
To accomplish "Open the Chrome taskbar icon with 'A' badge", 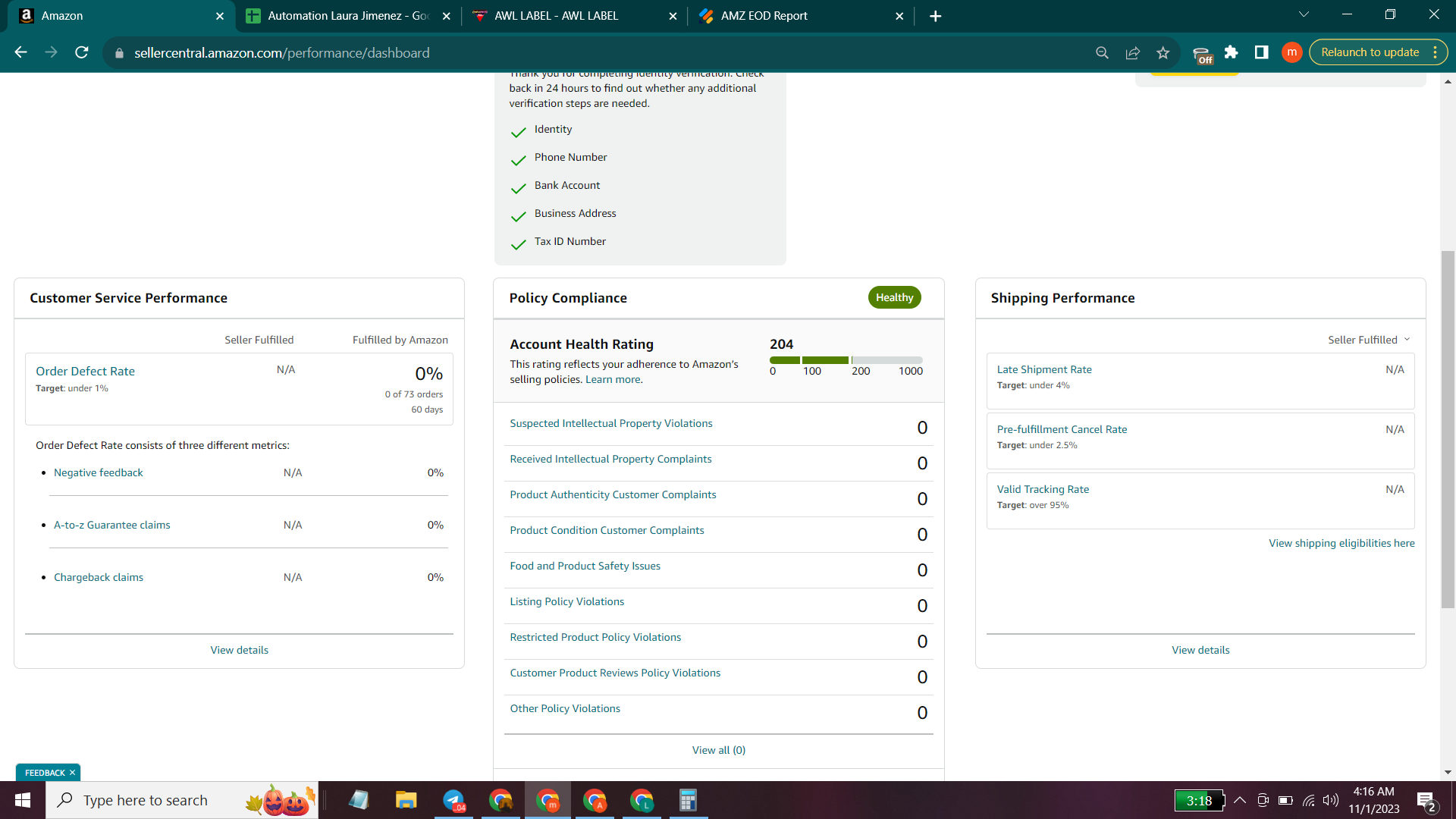I will point(595,800).
